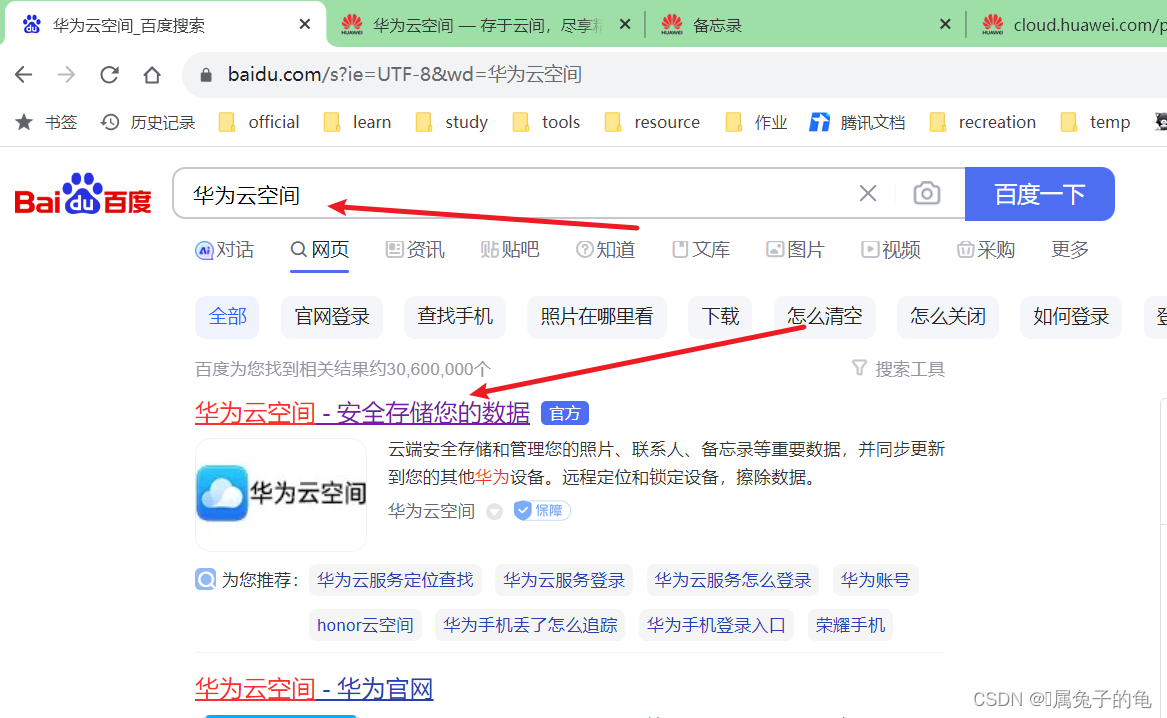Click the Baidu logo
This screenshot has width=1167, height=718.
[83, 194]
